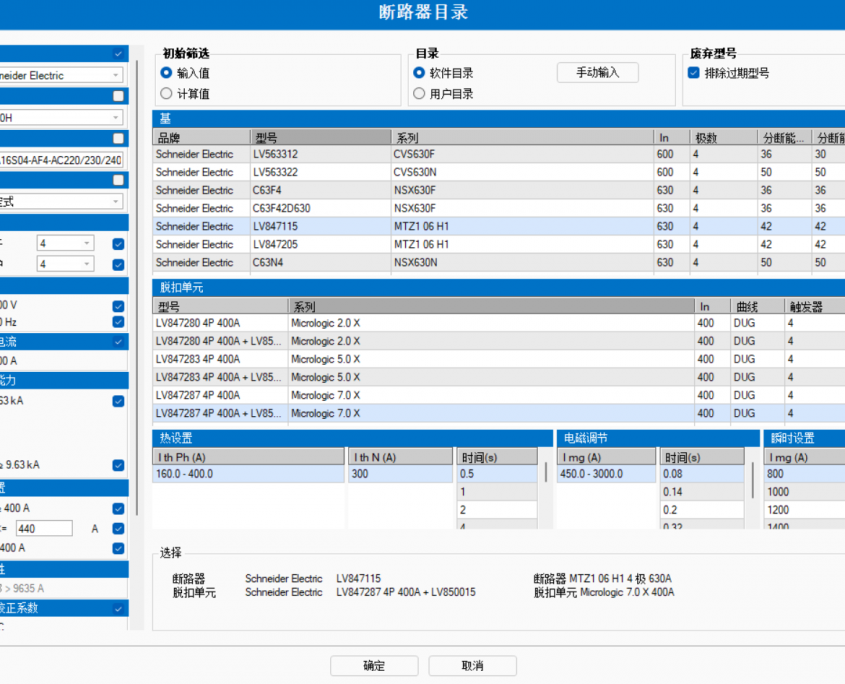The width and height of the screenshot is (845, 684).
Task: Open the Schneider Electric brand dropdown
Action: click(x=61, y=75)
